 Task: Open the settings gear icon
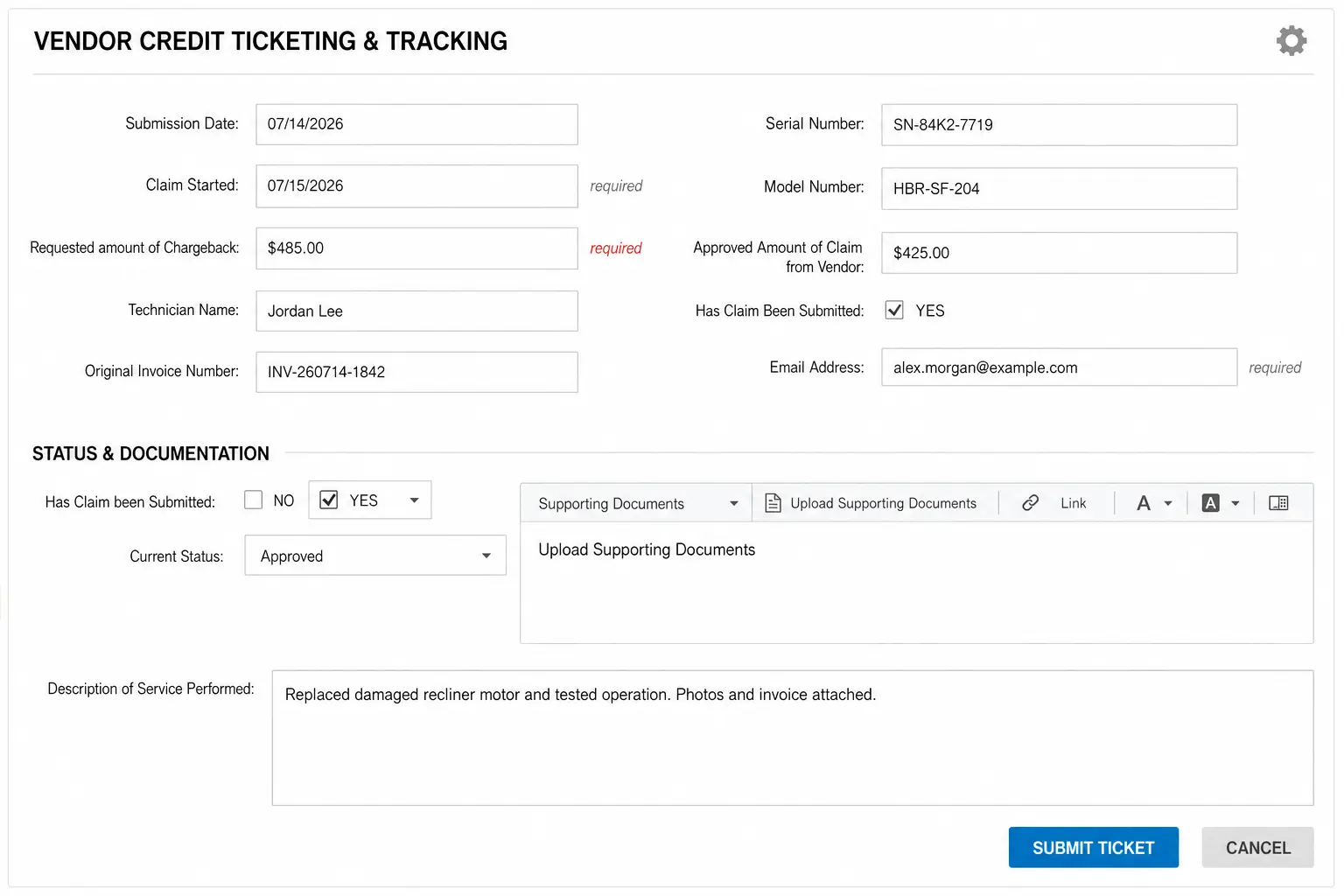pos(1291,40)
